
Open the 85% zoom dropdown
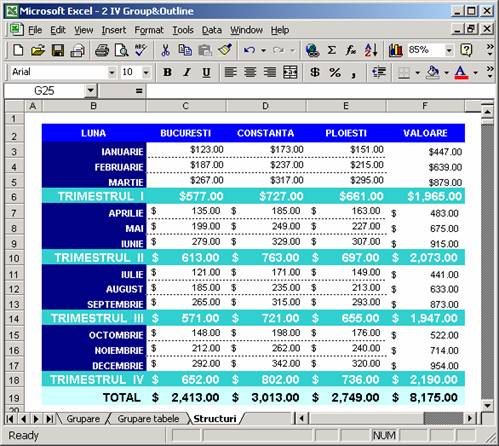coord(449,51)
